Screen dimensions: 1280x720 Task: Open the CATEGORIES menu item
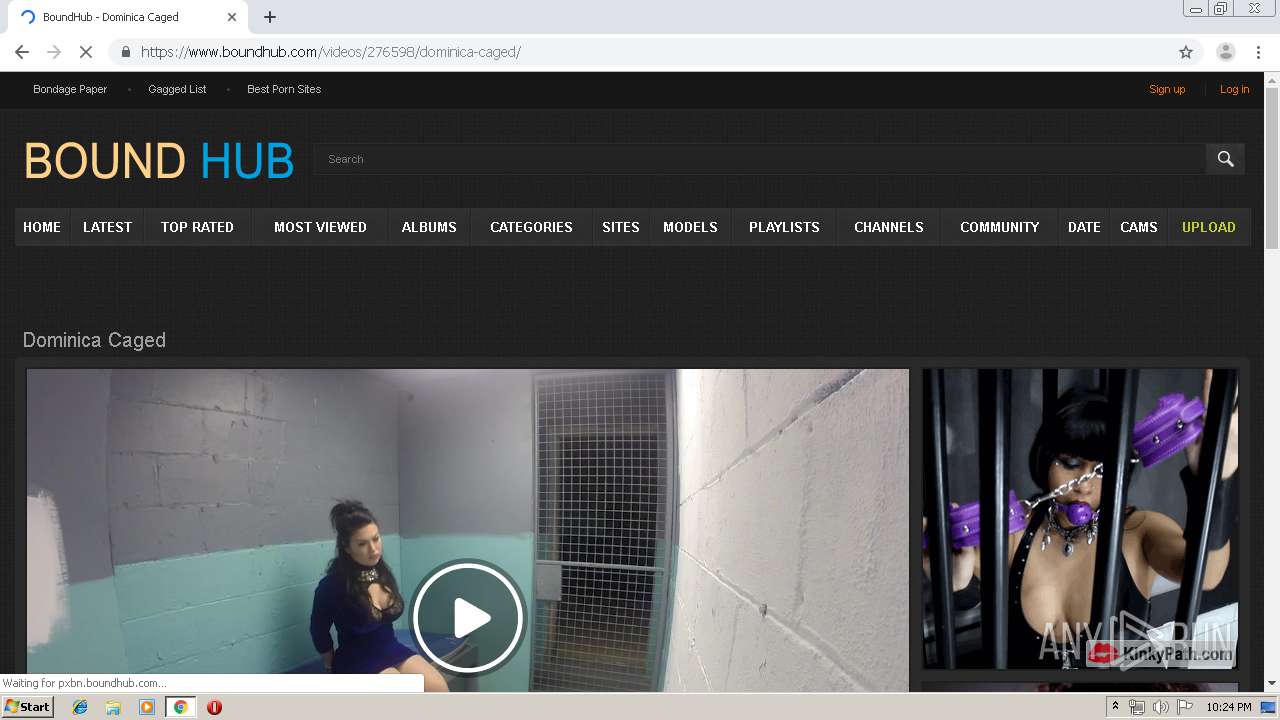(x=531, y=227)
